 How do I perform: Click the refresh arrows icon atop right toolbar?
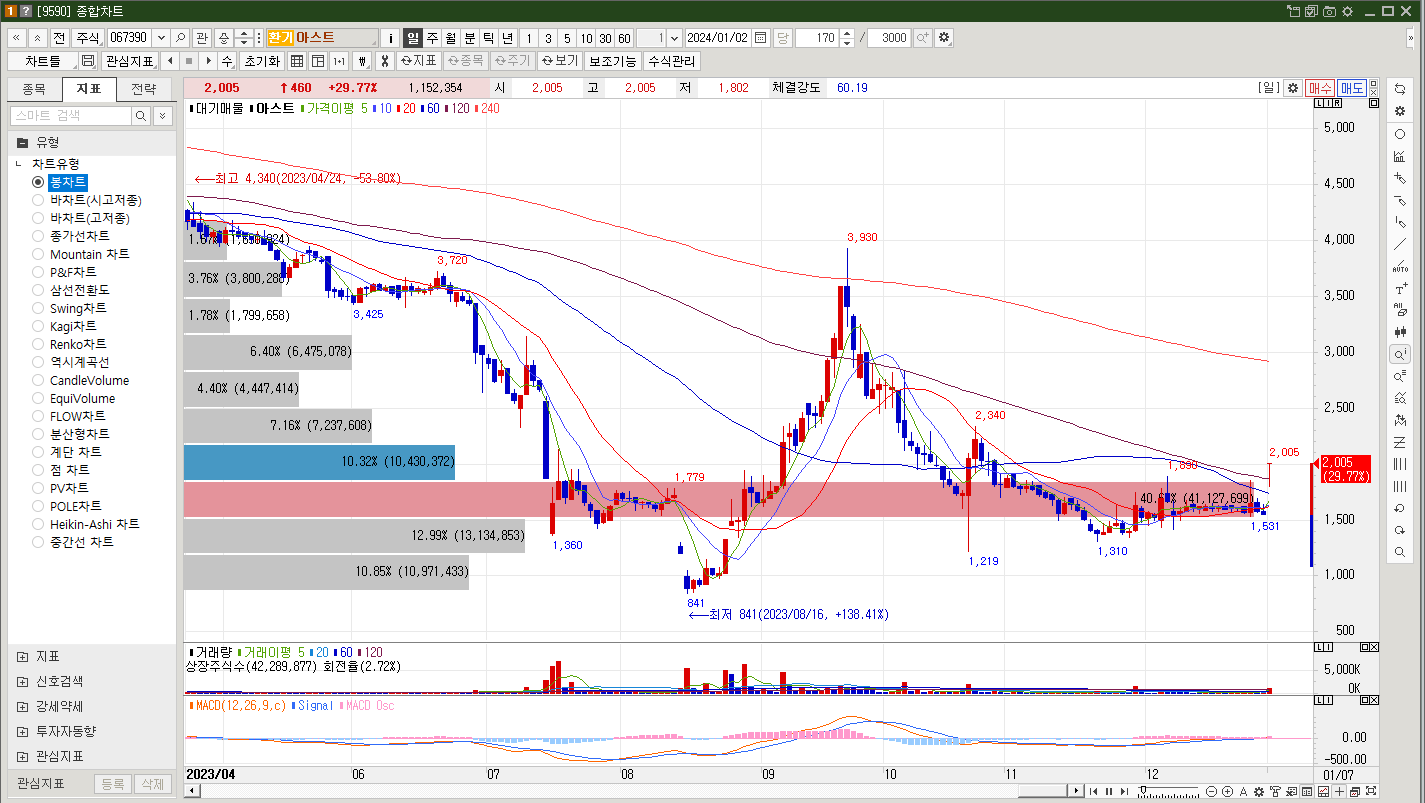1400,89
